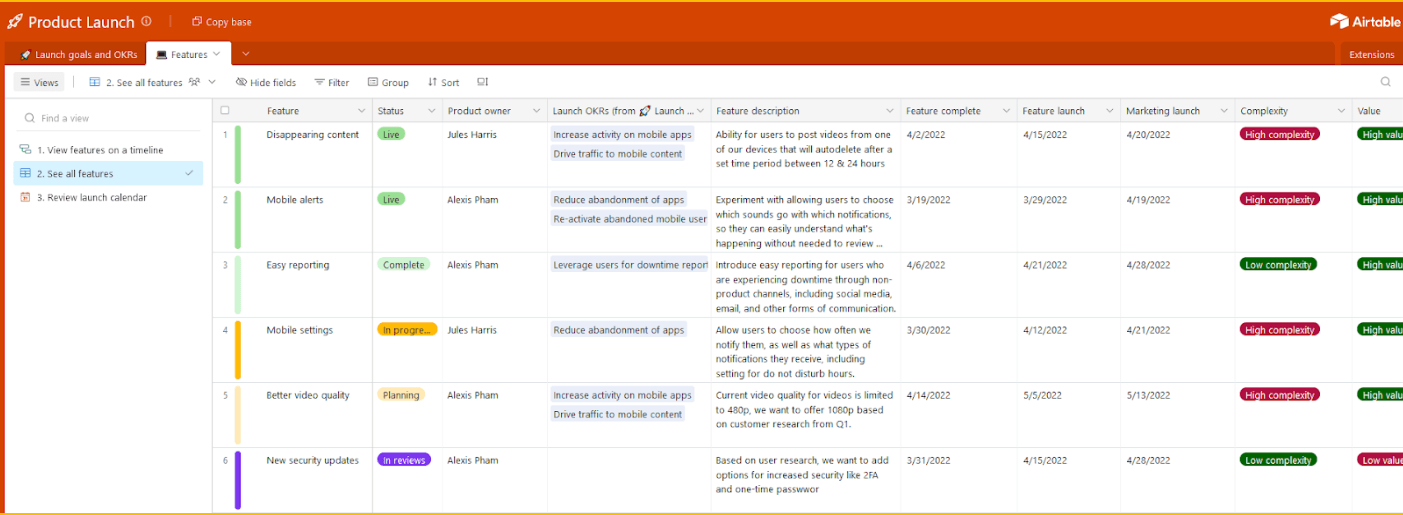Click the purple color bar on row 6

pos(238,480)
